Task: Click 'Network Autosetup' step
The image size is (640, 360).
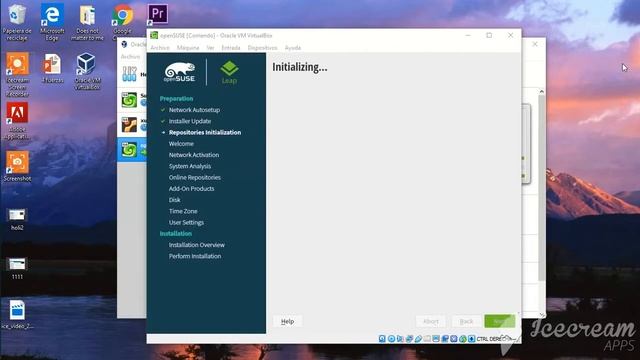Action: coord(194,110)
